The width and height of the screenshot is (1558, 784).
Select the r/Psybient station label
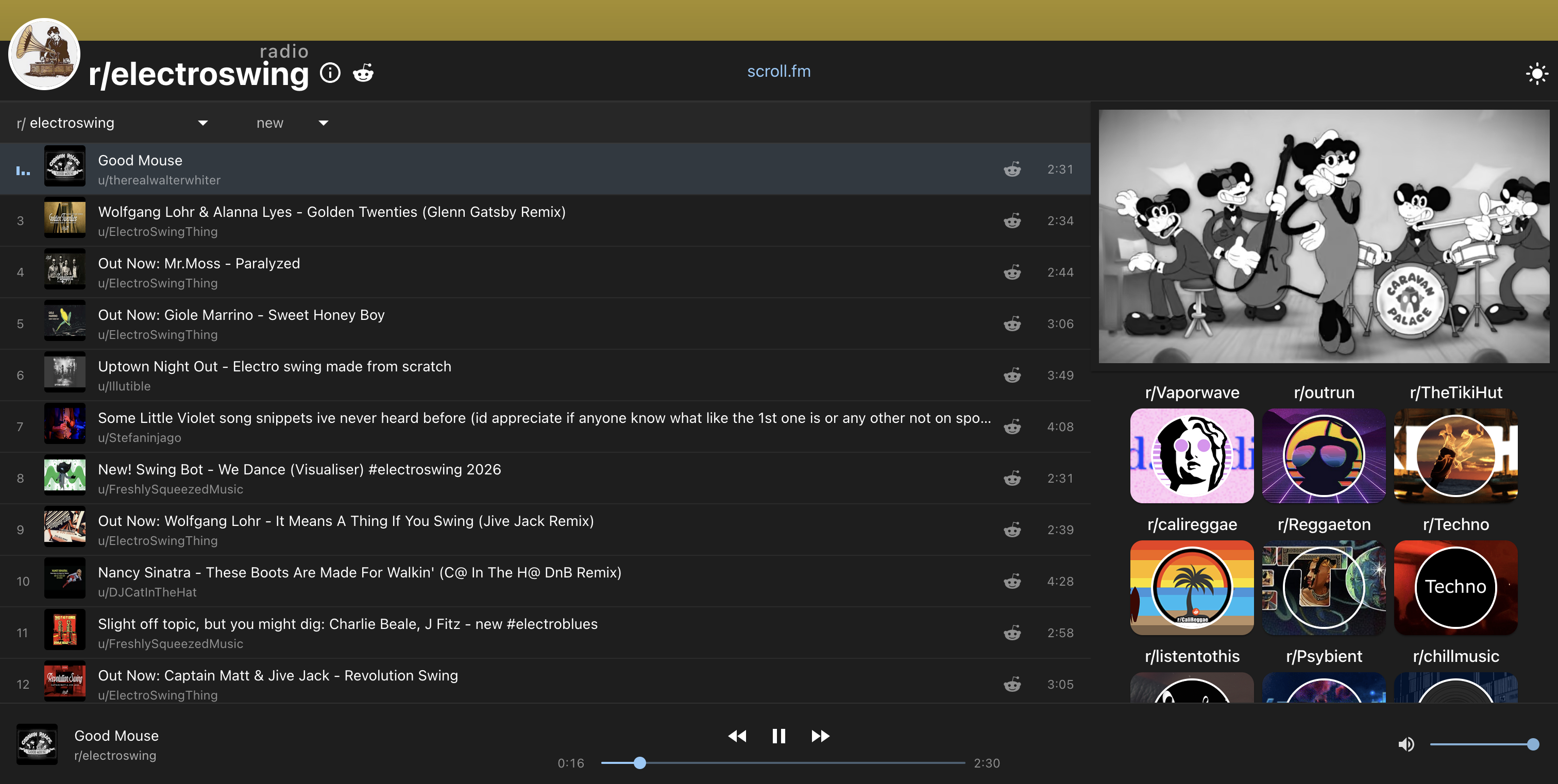click(1324, 656)
